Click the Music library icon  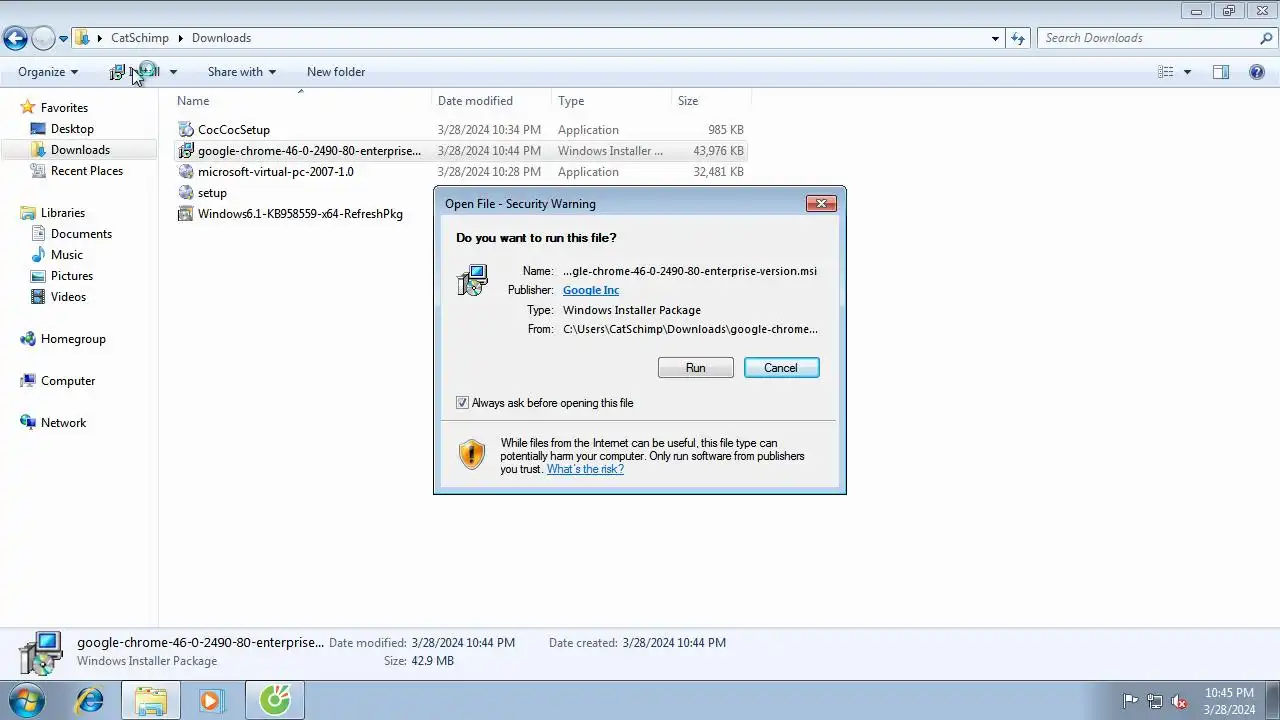38,255
